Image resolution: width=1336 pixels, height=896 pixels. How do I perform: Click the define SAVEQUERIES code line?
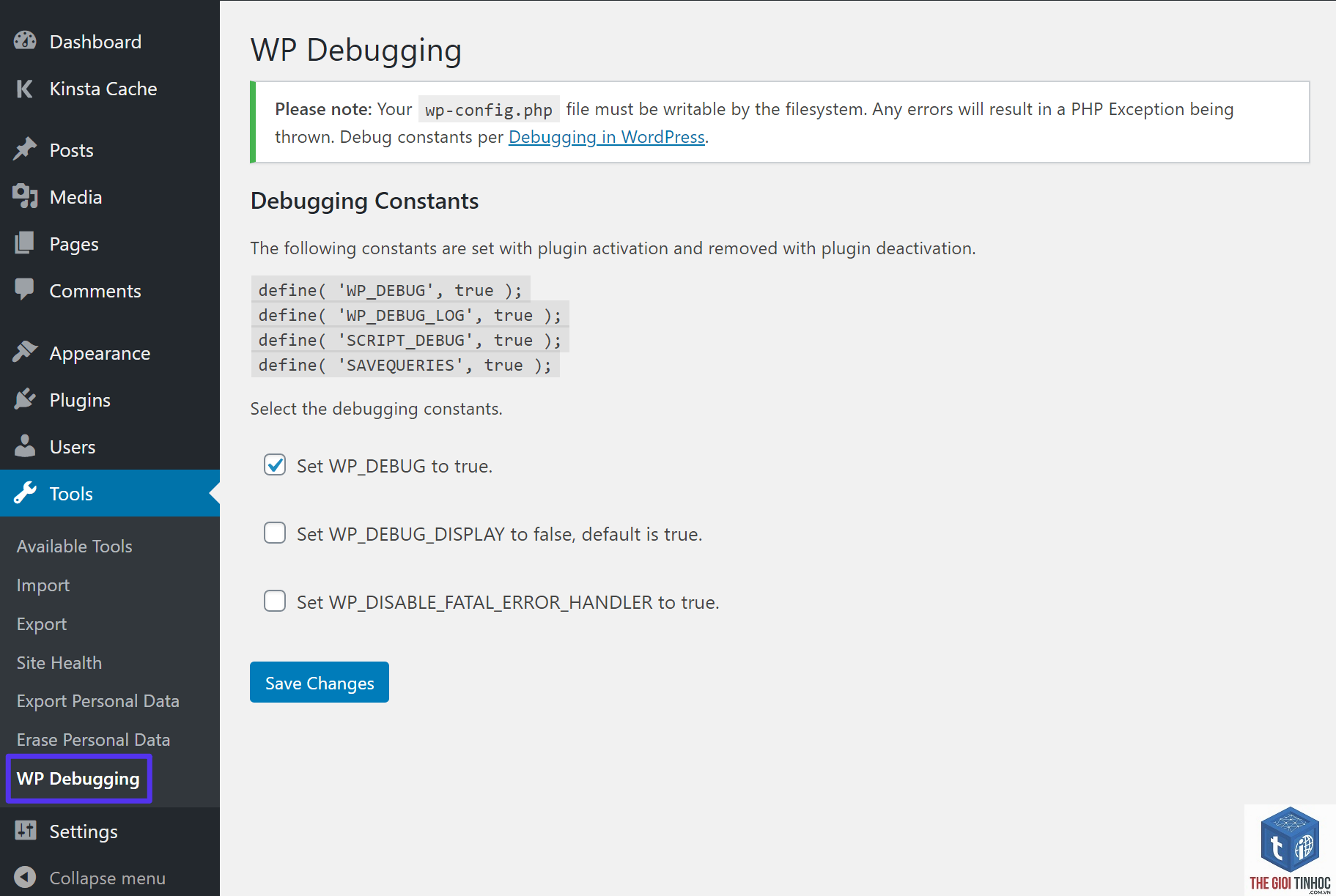tap(405, 365)
